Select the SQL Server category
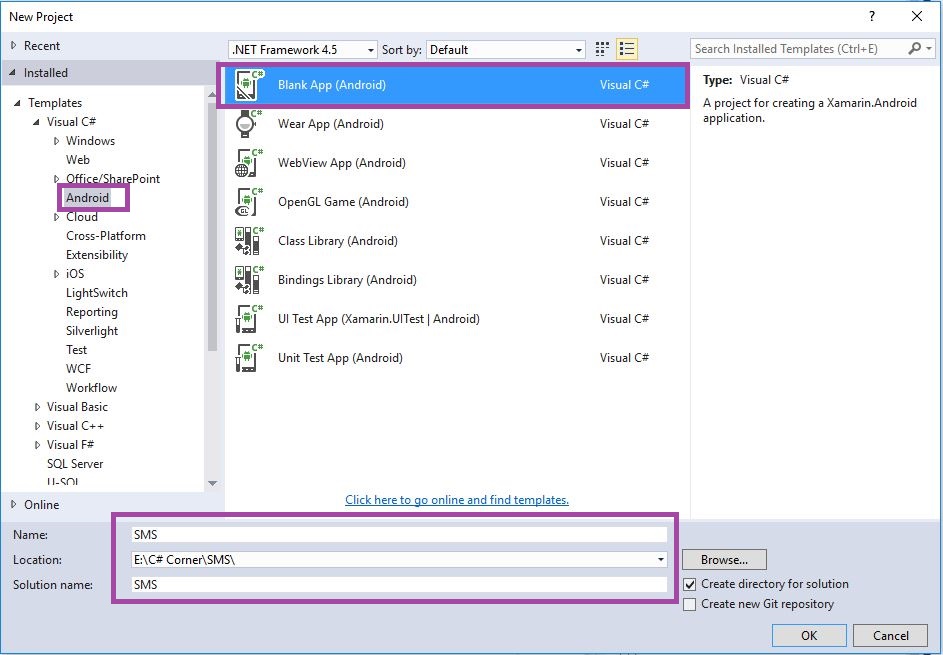 tap(75, 464)
